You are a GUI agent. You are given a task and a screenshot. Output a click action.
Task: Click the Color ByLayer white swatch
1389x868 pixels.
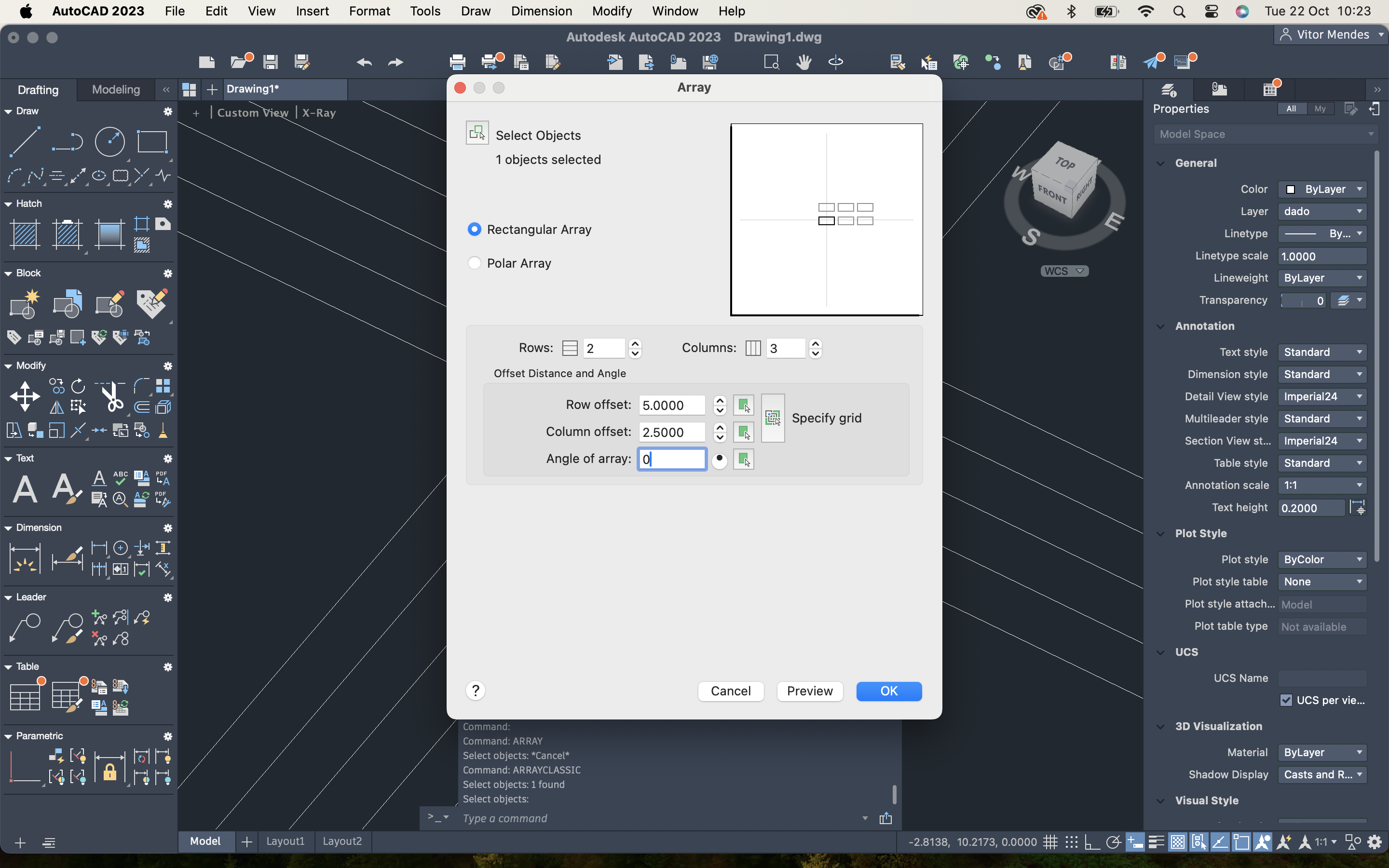[1290, 190]
